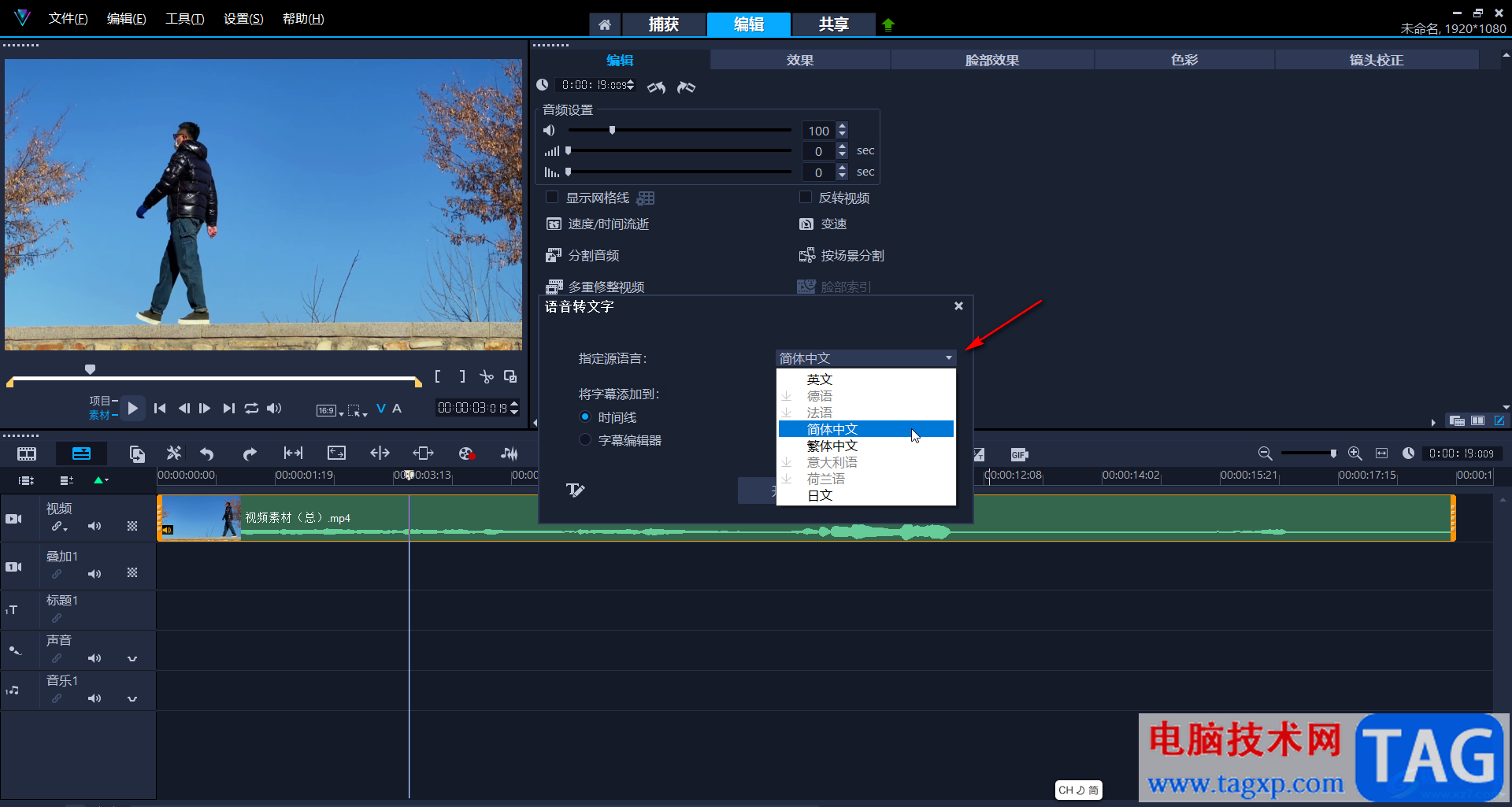Image resolution: width=1512 pixels, height=807 pixels.
Task: Close the speech to text dialog
Action: point(958,306)
